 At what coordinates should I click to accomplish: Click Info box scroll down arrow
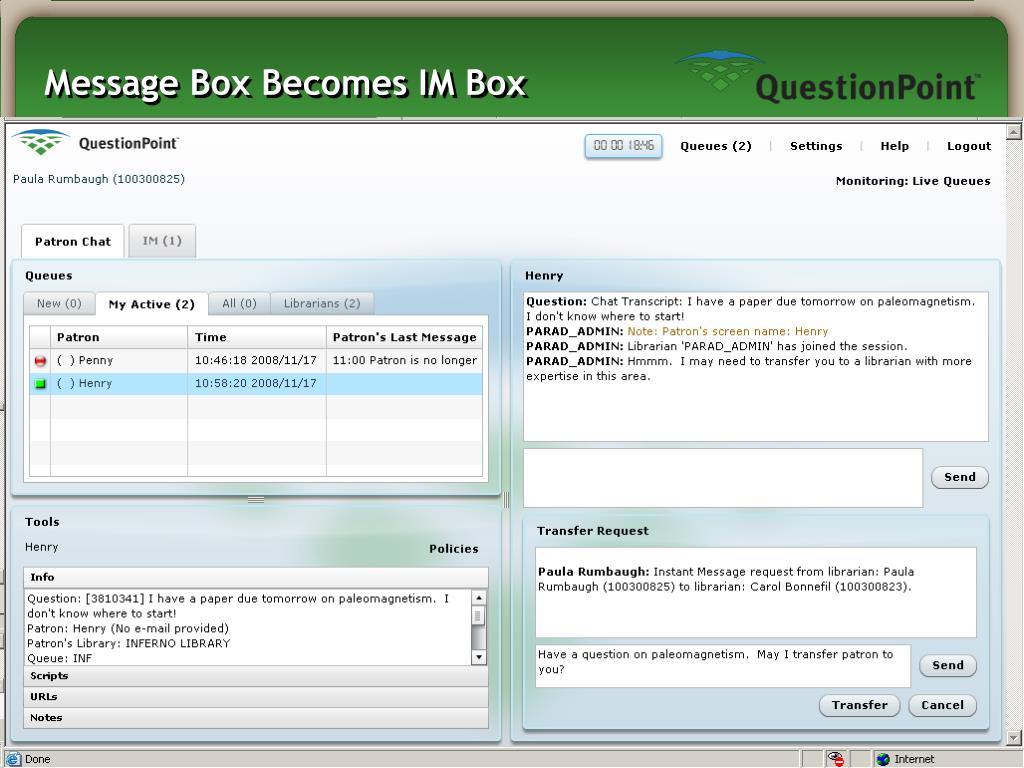[479, 657]
